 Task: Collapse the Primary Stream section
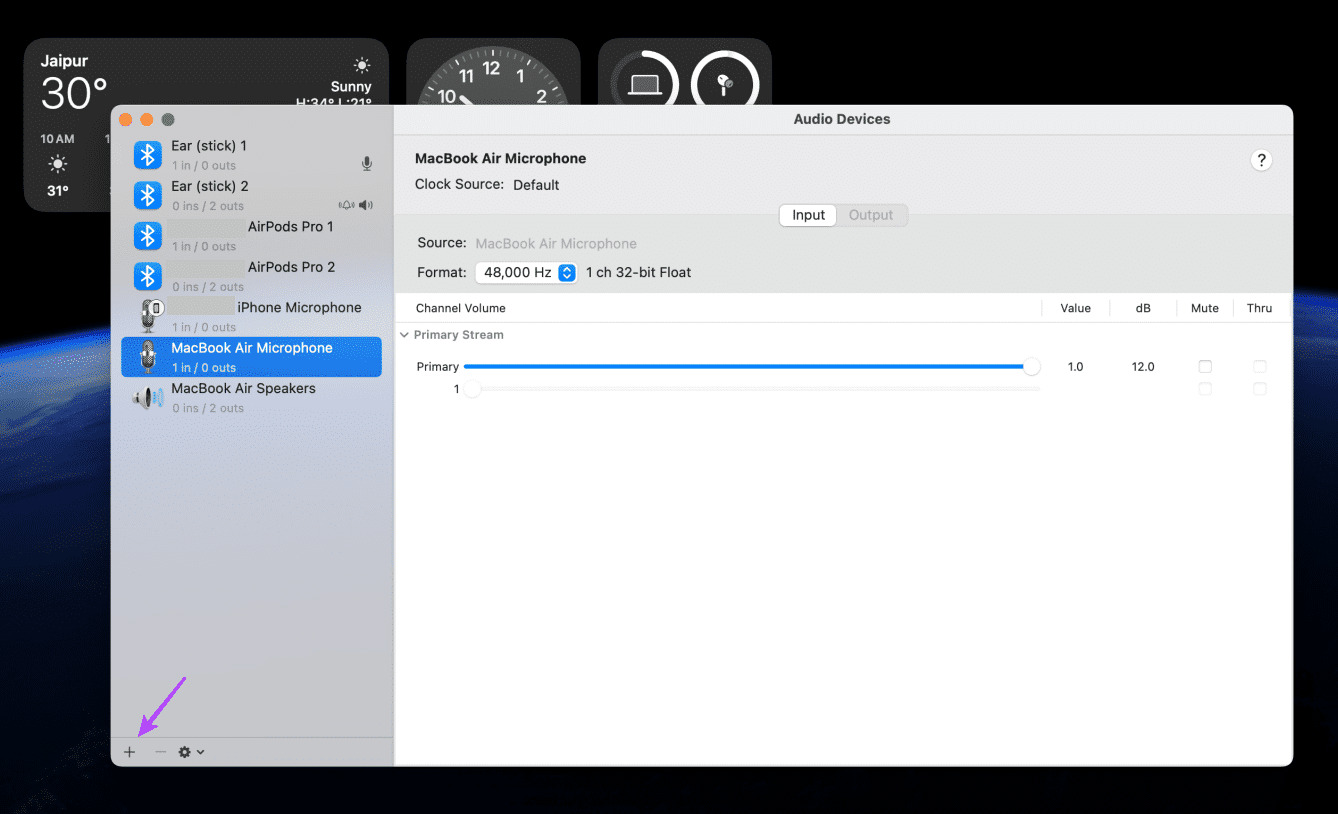coord(404,335)
